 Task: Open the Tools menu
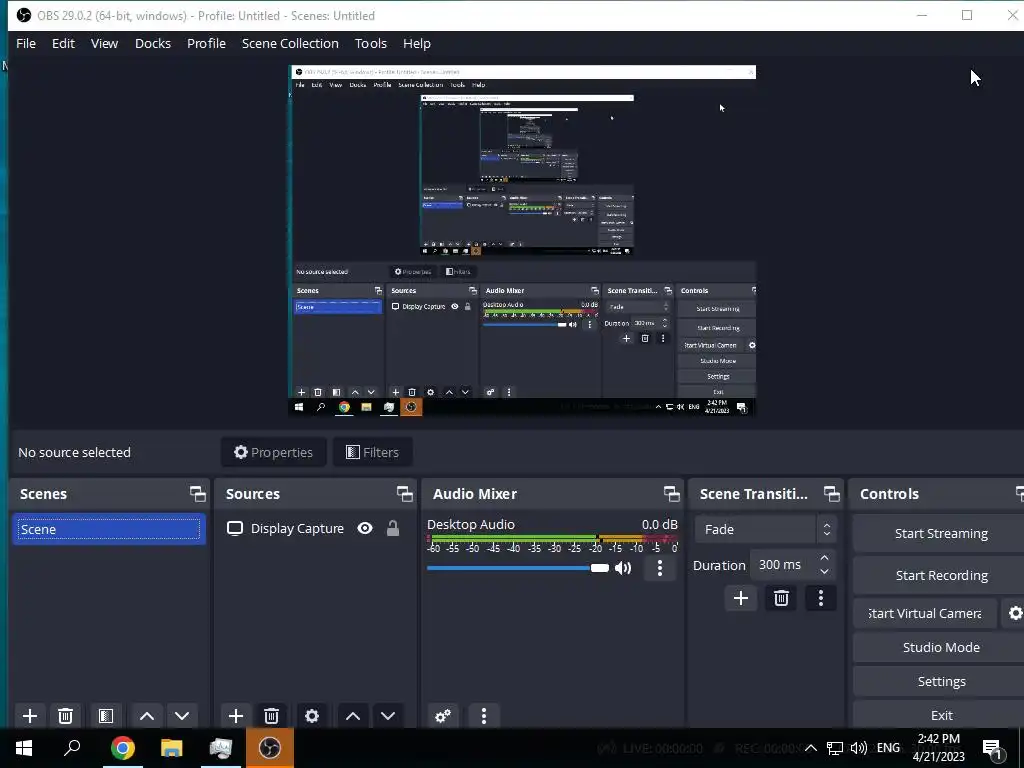click(371, 44)
